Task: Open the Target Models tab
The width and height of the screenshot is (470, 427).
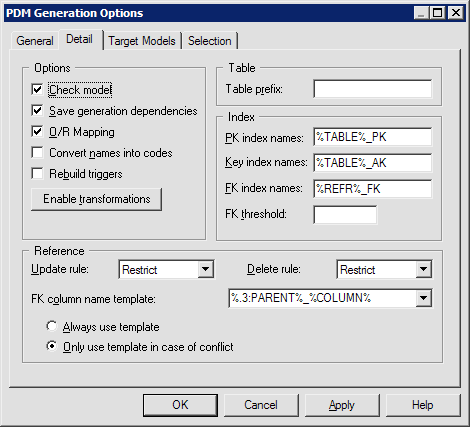Action: point(142,41)
